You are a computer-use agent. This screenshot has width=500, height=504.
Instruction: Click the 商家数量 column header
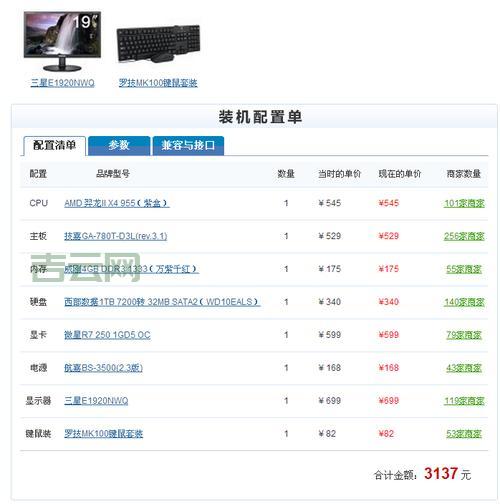coord(464,174)
